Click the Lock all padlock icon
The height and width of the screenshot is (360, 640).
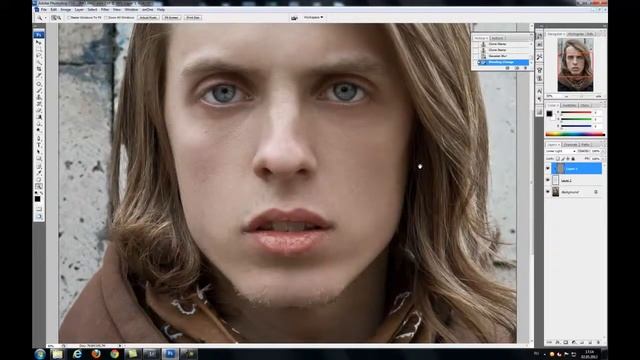[x=573, y=159]
